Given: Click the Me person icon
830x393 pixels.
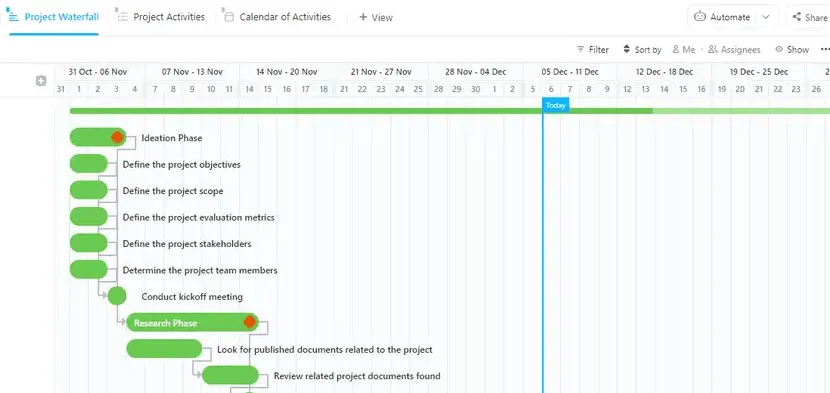Looking at the screenshot, I should [x=676, y=49].
